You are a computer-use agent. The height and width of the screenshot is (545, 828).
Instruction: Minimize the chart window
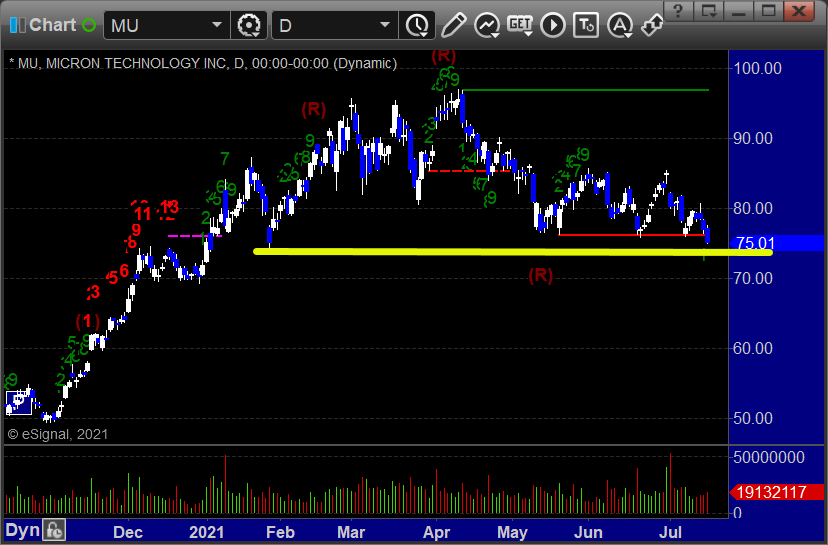pyautogui.click(x=739, y=11)
